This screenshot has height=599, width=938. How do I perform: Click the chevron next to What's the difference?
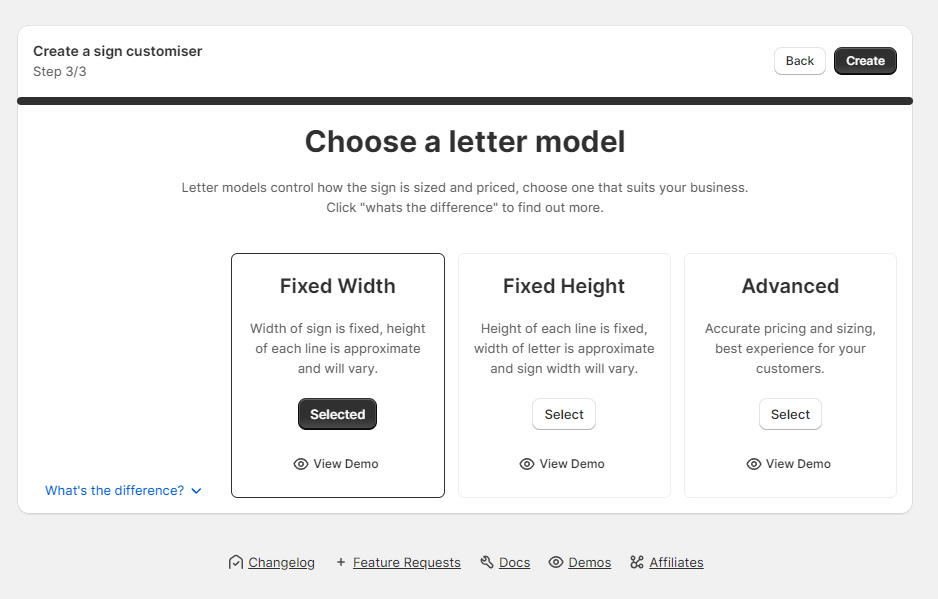point(196,491)
